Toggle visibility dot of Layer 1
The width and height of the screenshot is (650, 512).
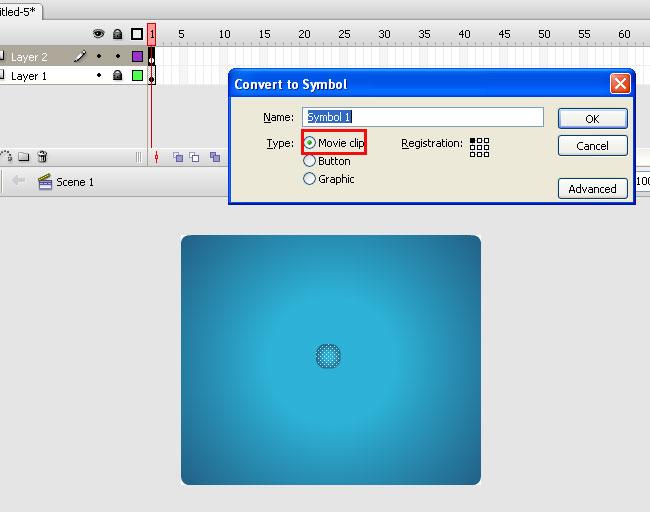(x=99, y=75)
